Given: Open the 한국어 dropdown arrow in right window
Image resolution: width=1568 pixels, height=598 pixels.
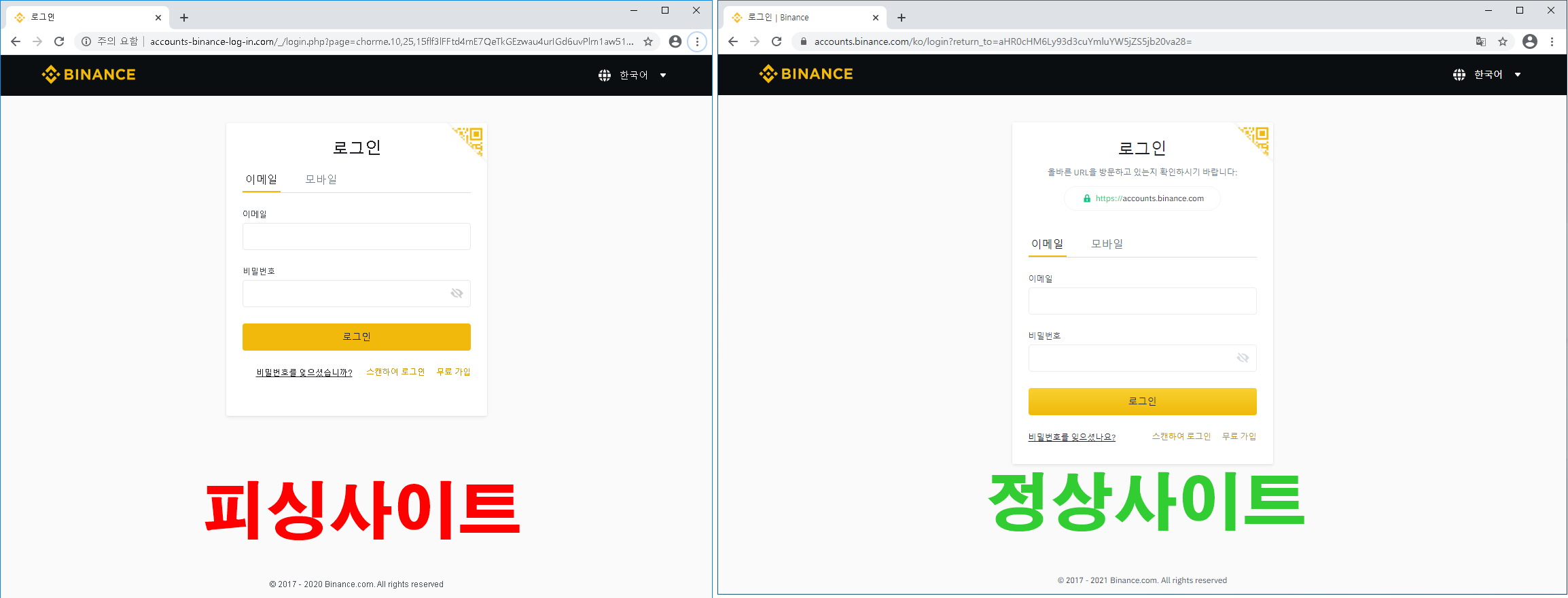Looking at the screenshot, I should tap(1518, 75).
